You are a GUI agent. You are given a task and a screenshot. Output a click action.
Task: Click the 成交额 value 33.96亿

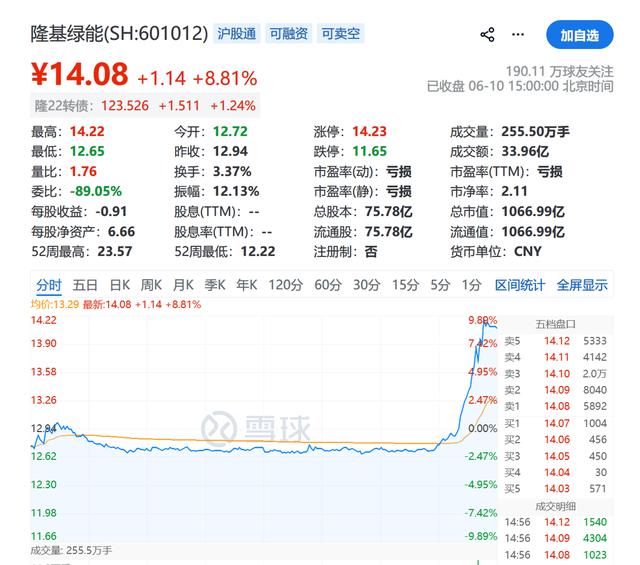525,151
